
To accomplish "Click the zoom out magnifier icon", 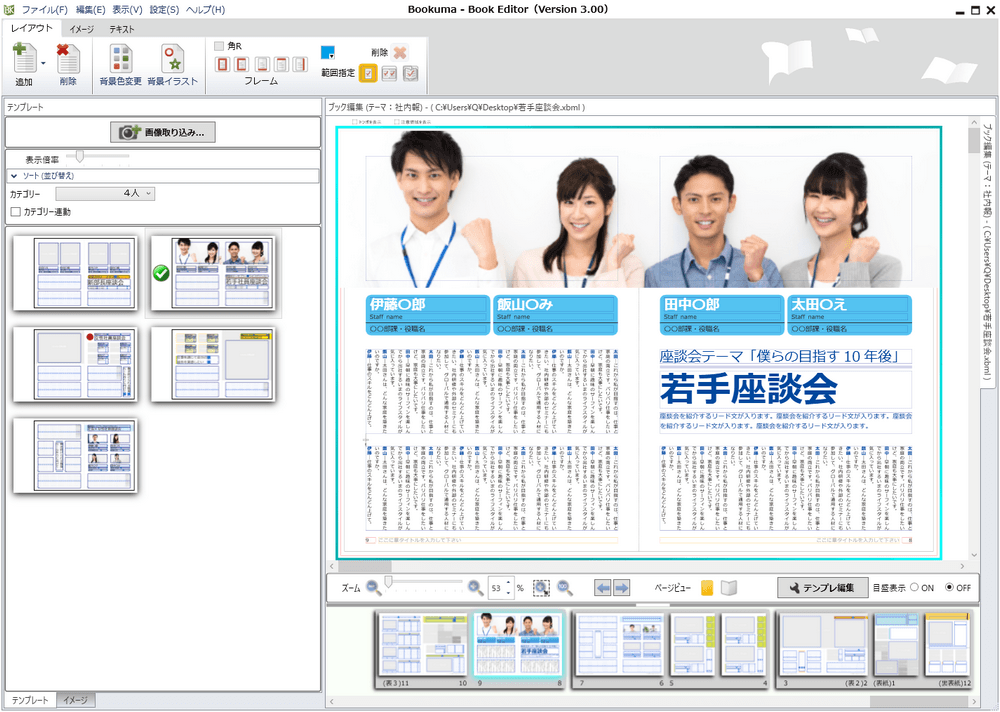I will (x=373, y=588).
